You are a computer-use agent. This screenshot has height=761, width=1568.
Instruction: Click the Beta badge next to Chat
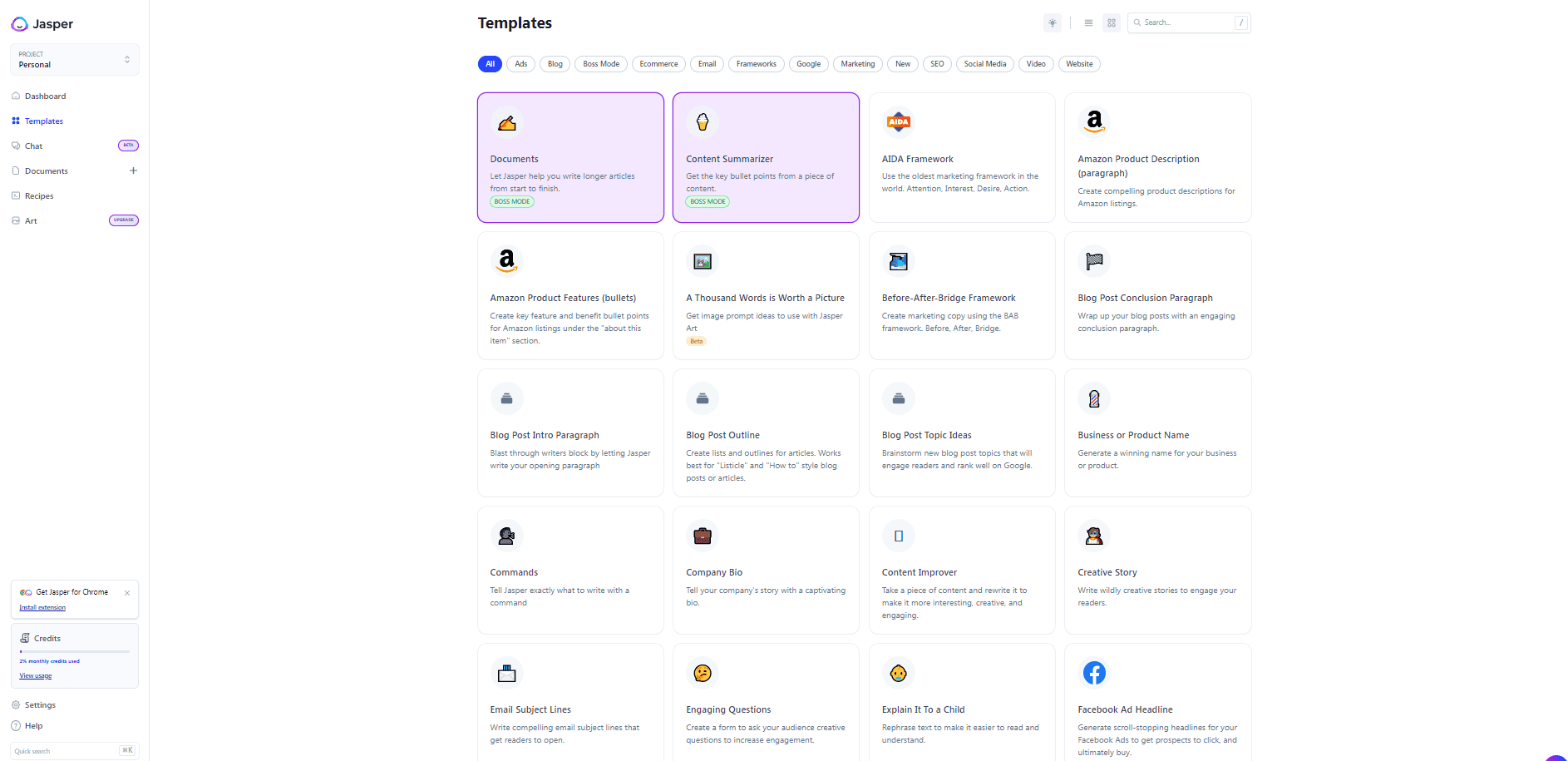[128, 146]
